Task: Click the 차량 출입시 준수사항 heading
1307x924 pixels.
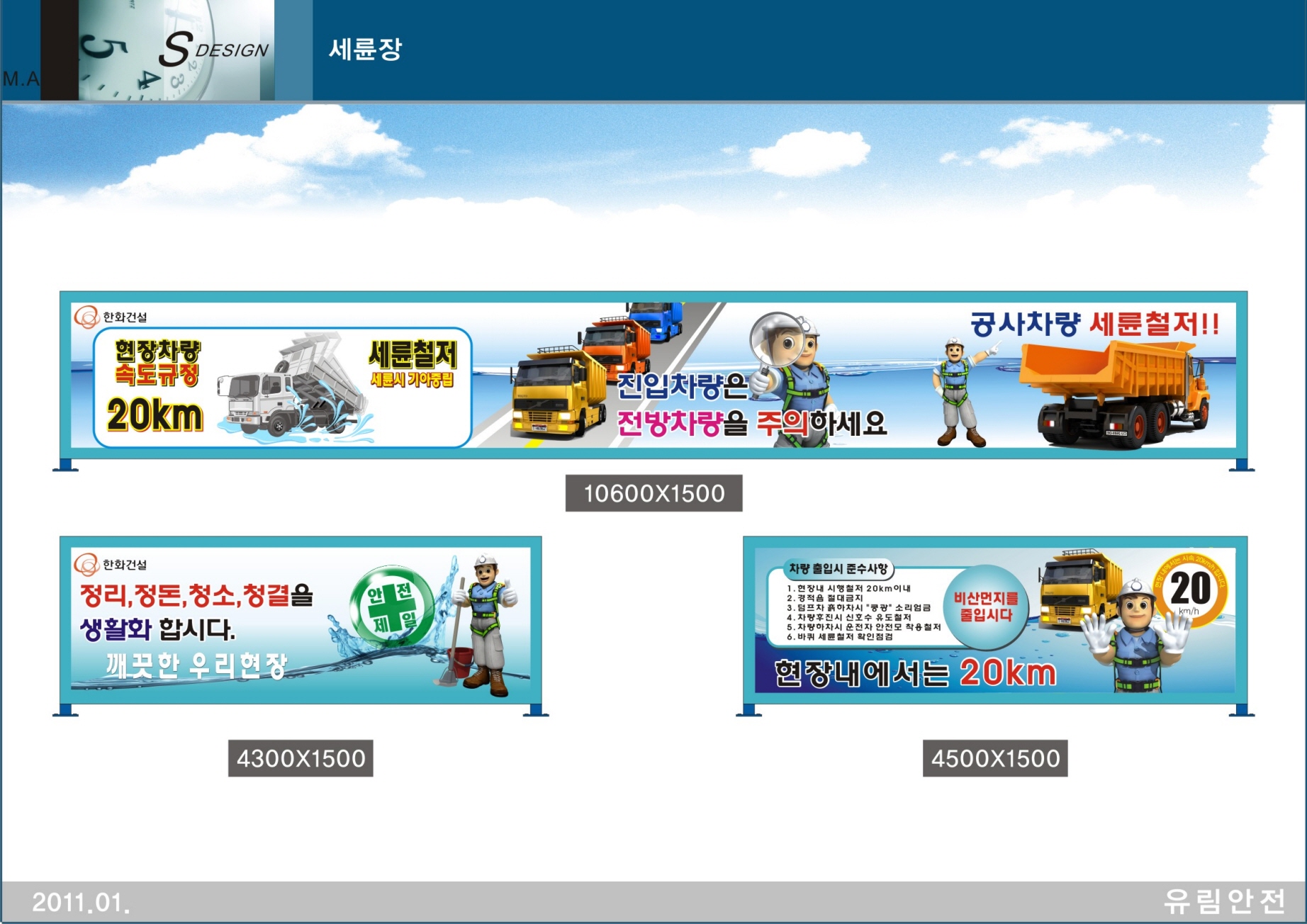Action: [838, 569]
